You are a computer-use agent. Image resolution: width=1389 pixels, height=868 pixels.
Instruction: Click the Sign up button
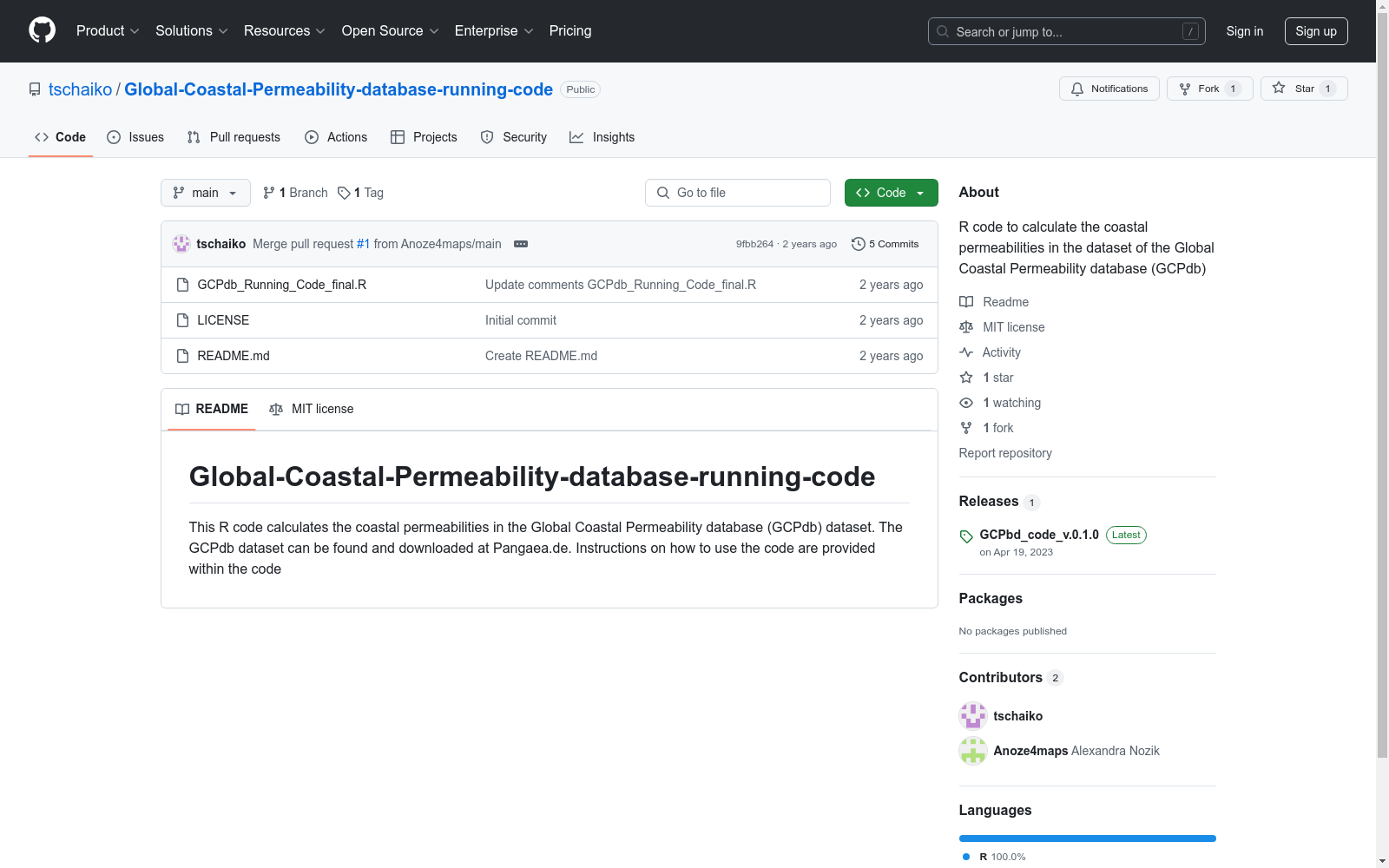(x=1316, y=31)
